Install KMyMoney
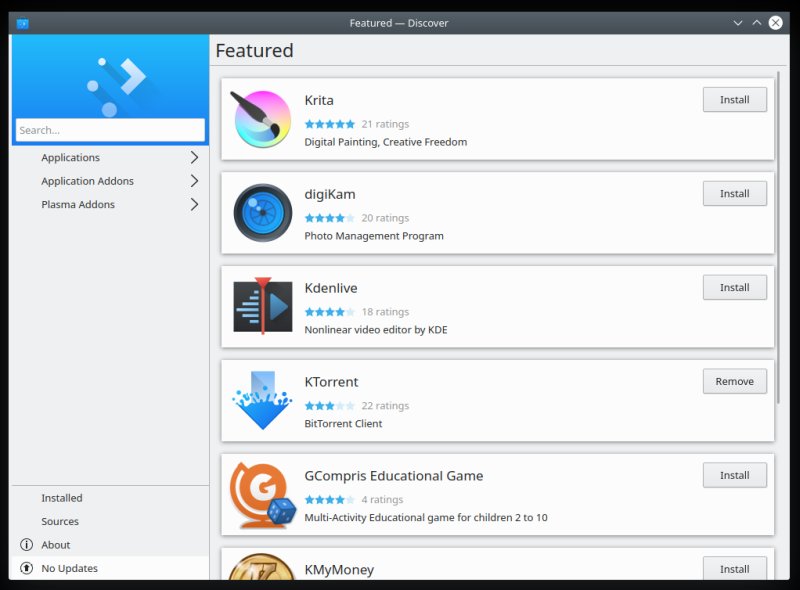This screenshot has width=800, height=590. pos(735,568)
